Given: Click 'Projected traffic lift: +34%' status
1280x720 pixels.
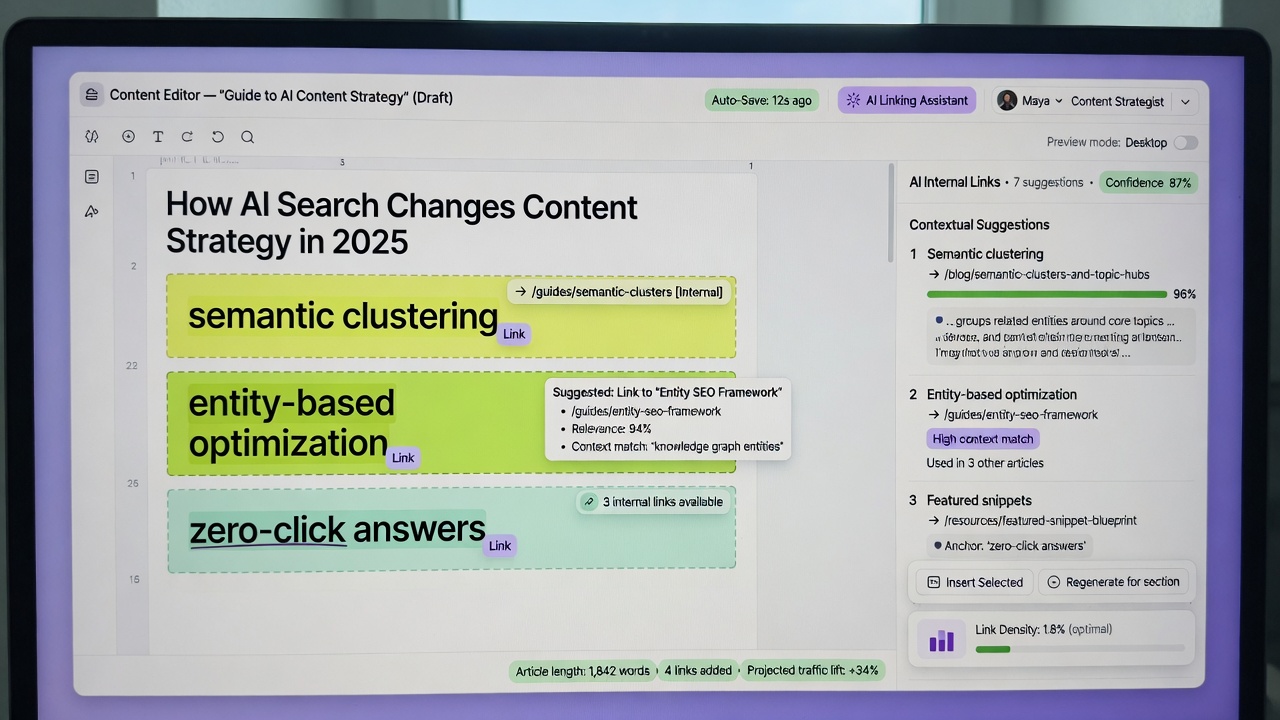Looking at the screenshot, I should (812, 670).
